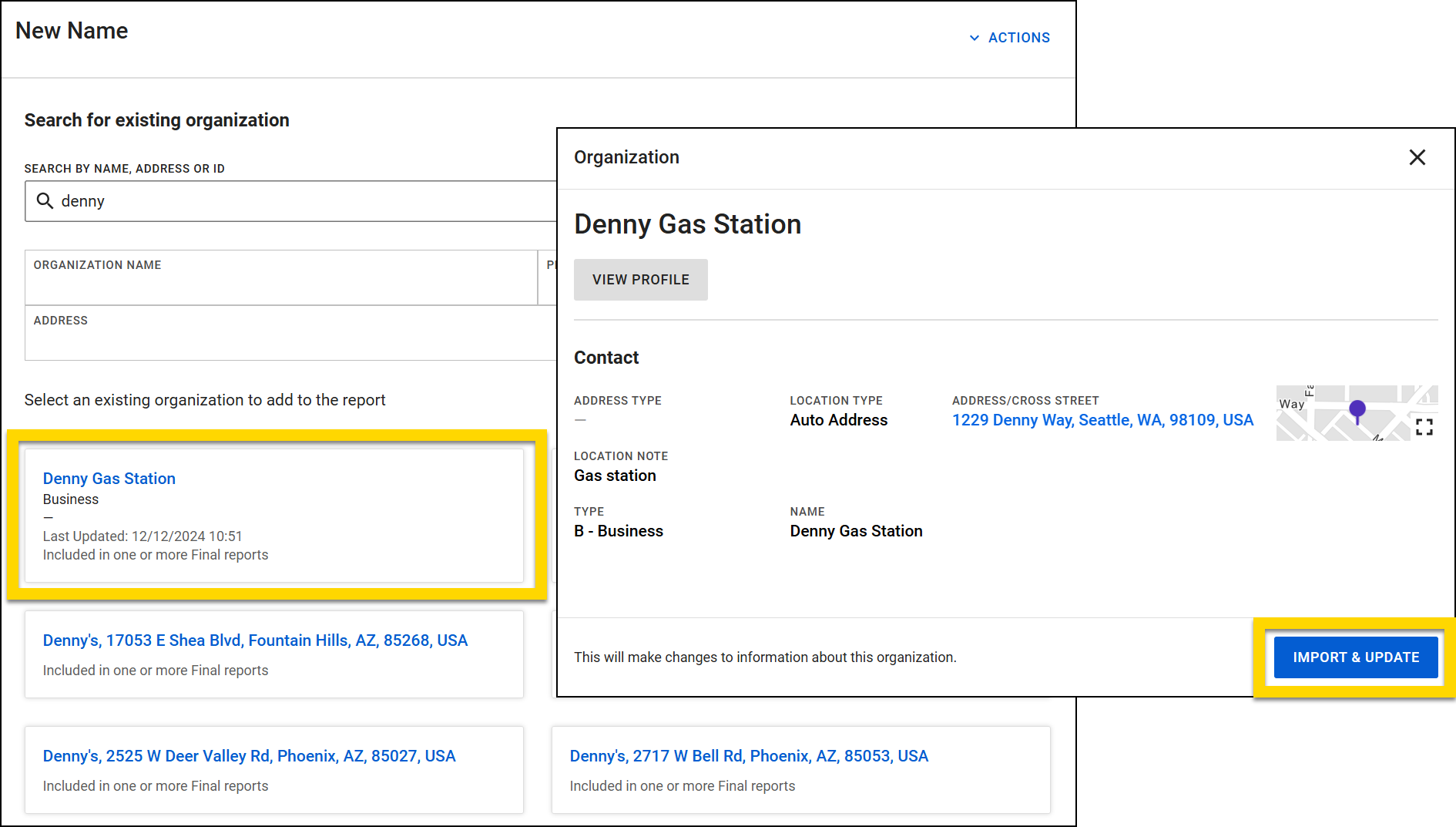Open the Denny Gas Station result link
The image size is (1456, 827).
109,478
